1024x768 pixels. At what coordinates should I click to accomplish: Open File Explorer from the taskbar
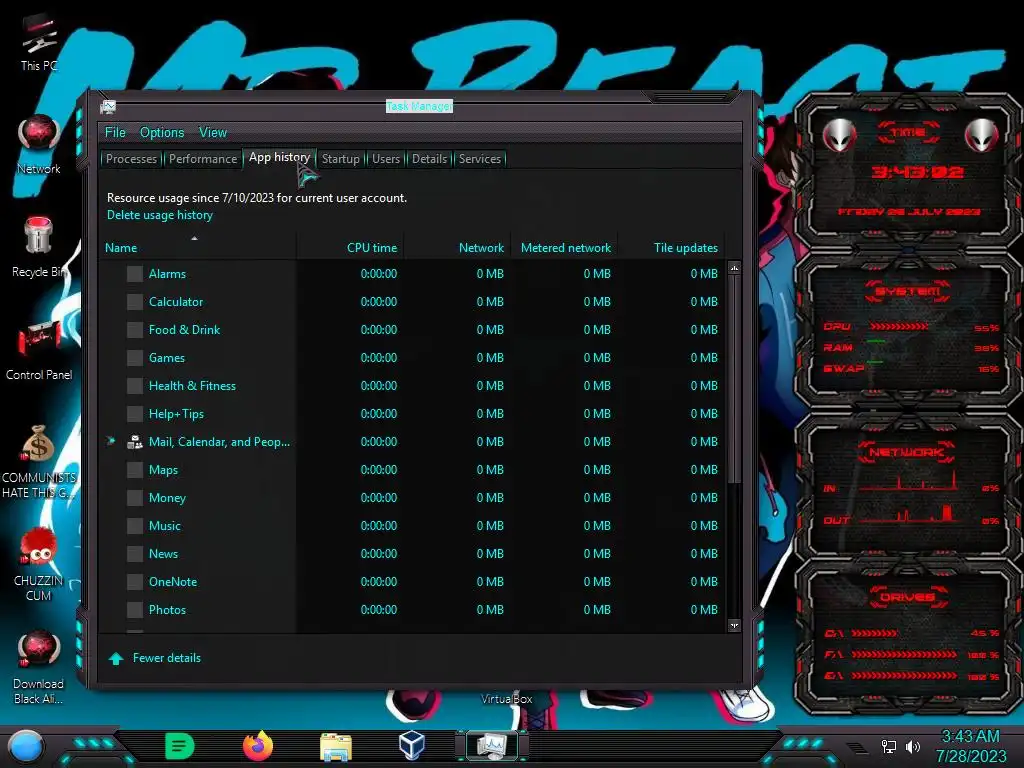tap(336, 746)
